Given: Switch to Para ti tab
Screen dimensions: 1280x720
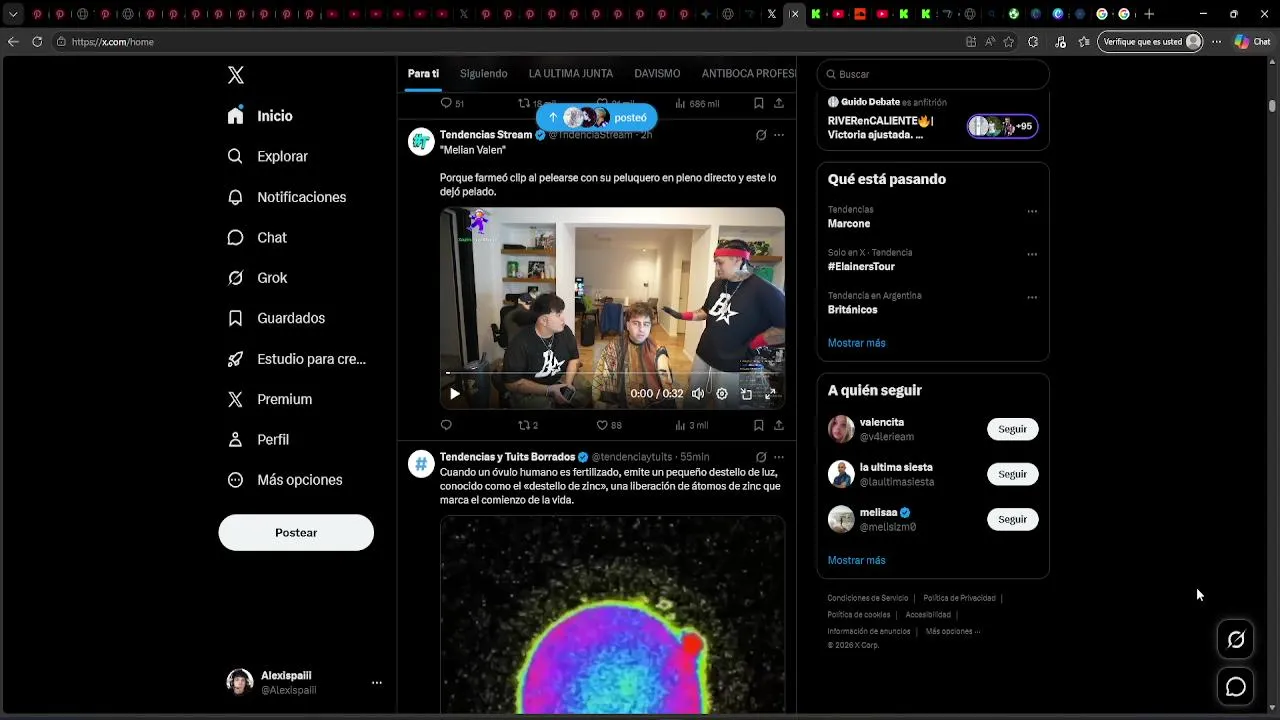Looking at the screenshot, I should [423, 74].
